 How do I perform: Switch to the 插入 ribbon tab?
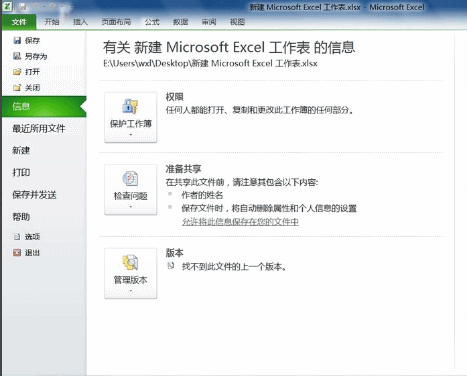[x=80, y=22]
